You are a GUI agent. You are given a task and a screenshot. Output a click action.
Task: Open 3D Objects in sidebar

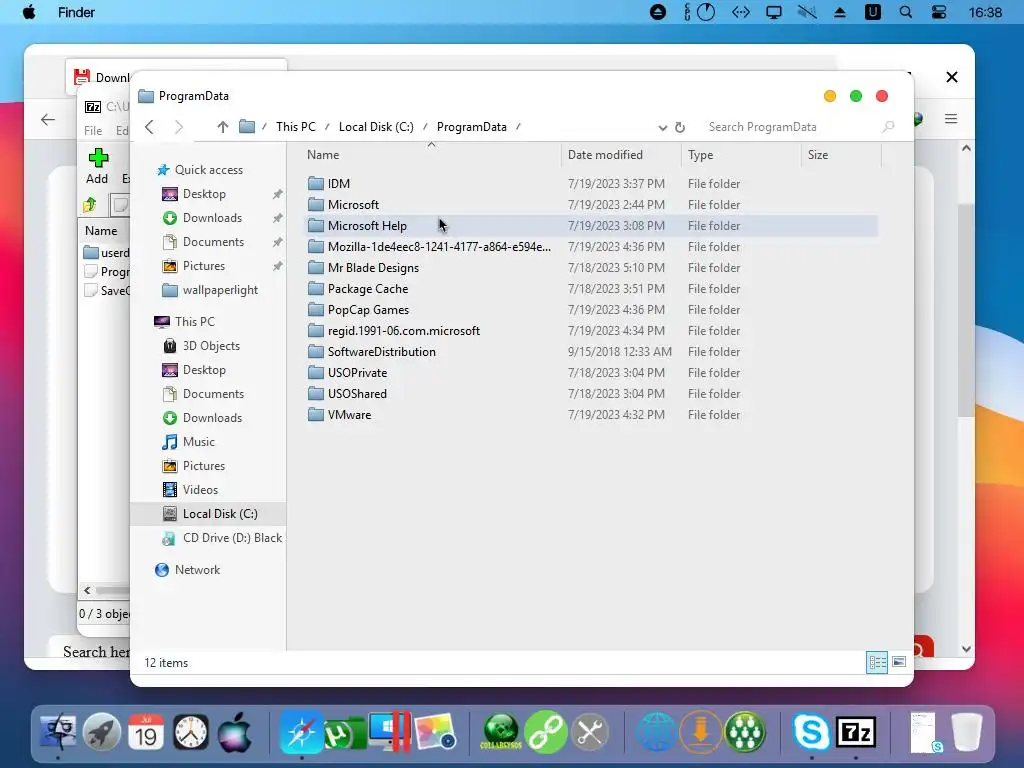point(210,346)
